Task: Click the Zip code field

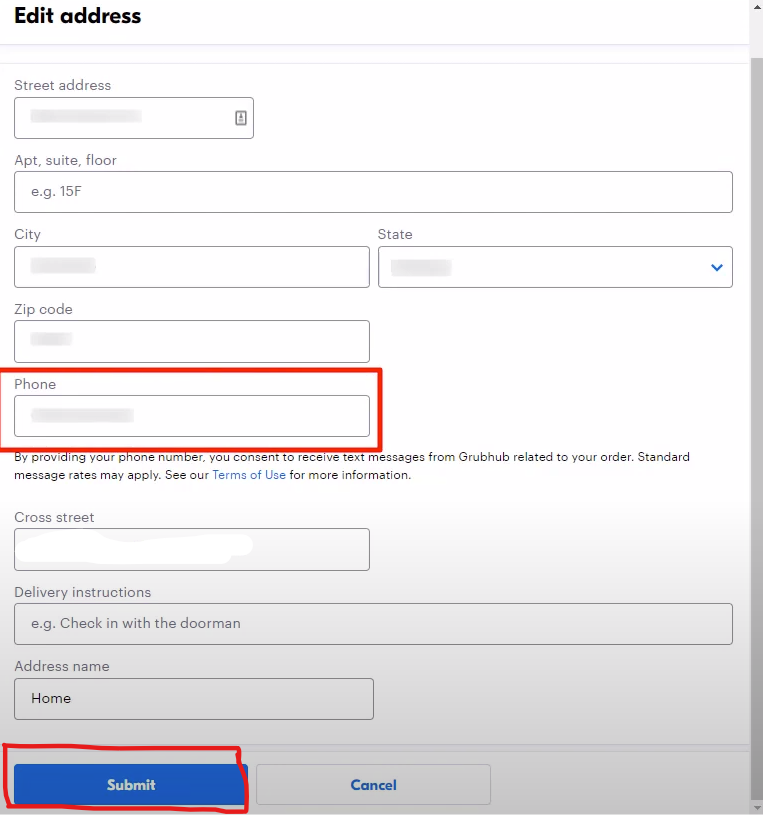Action: [192, 341]
